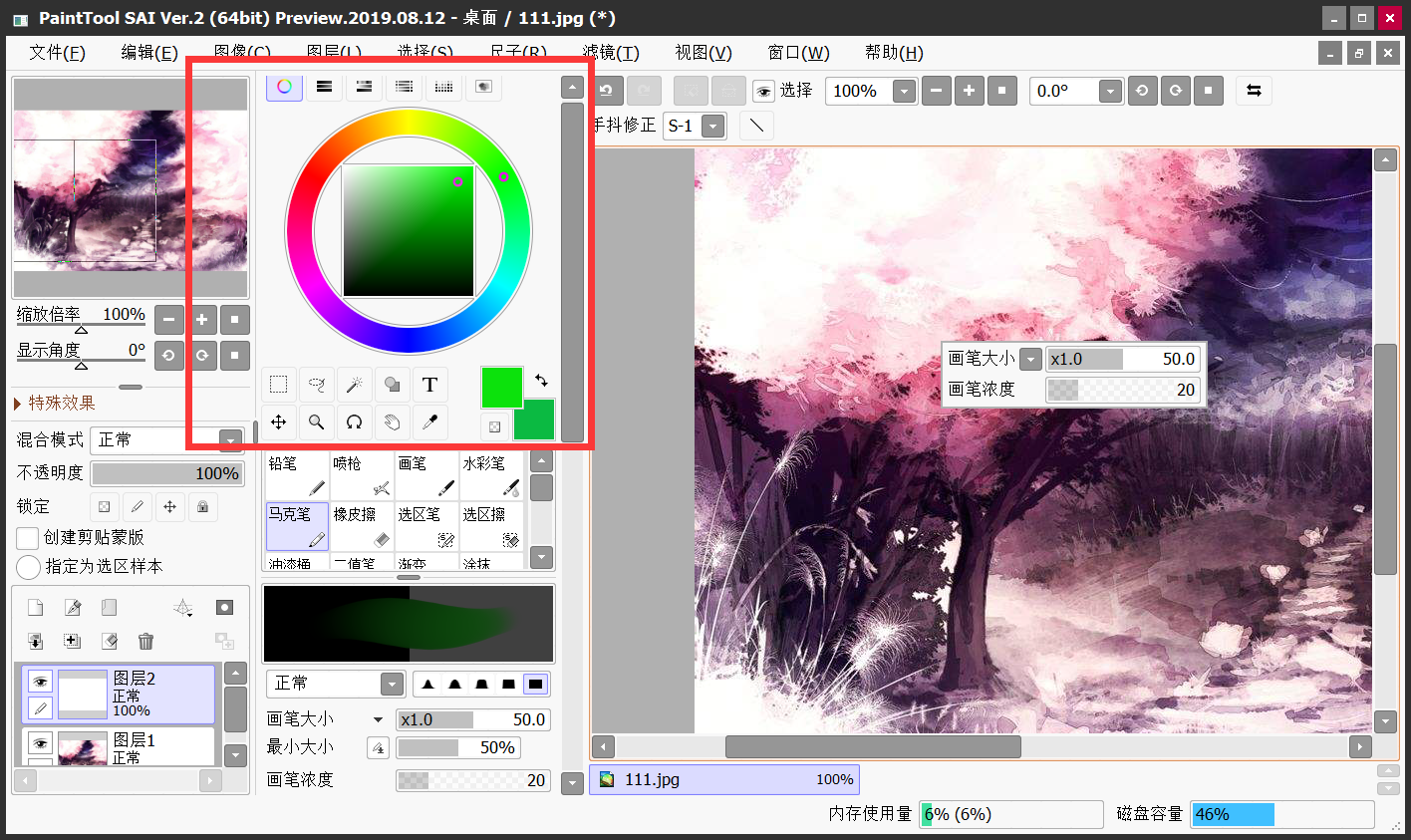
Task: Choose the 选区笔 selection pen tool
Action: pos(426,527)
